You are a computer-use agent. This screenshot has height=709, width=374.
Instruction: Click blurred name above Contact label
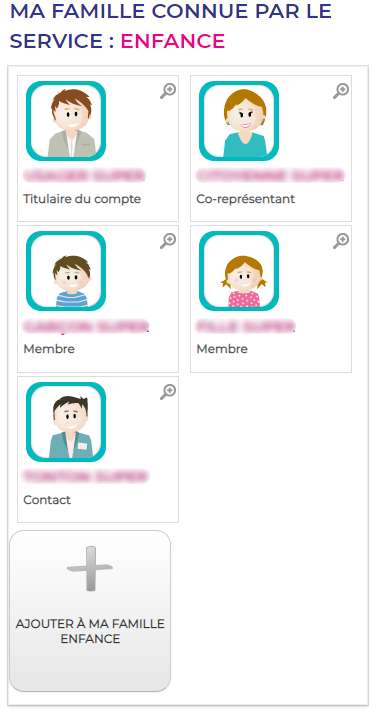[85, 476]
